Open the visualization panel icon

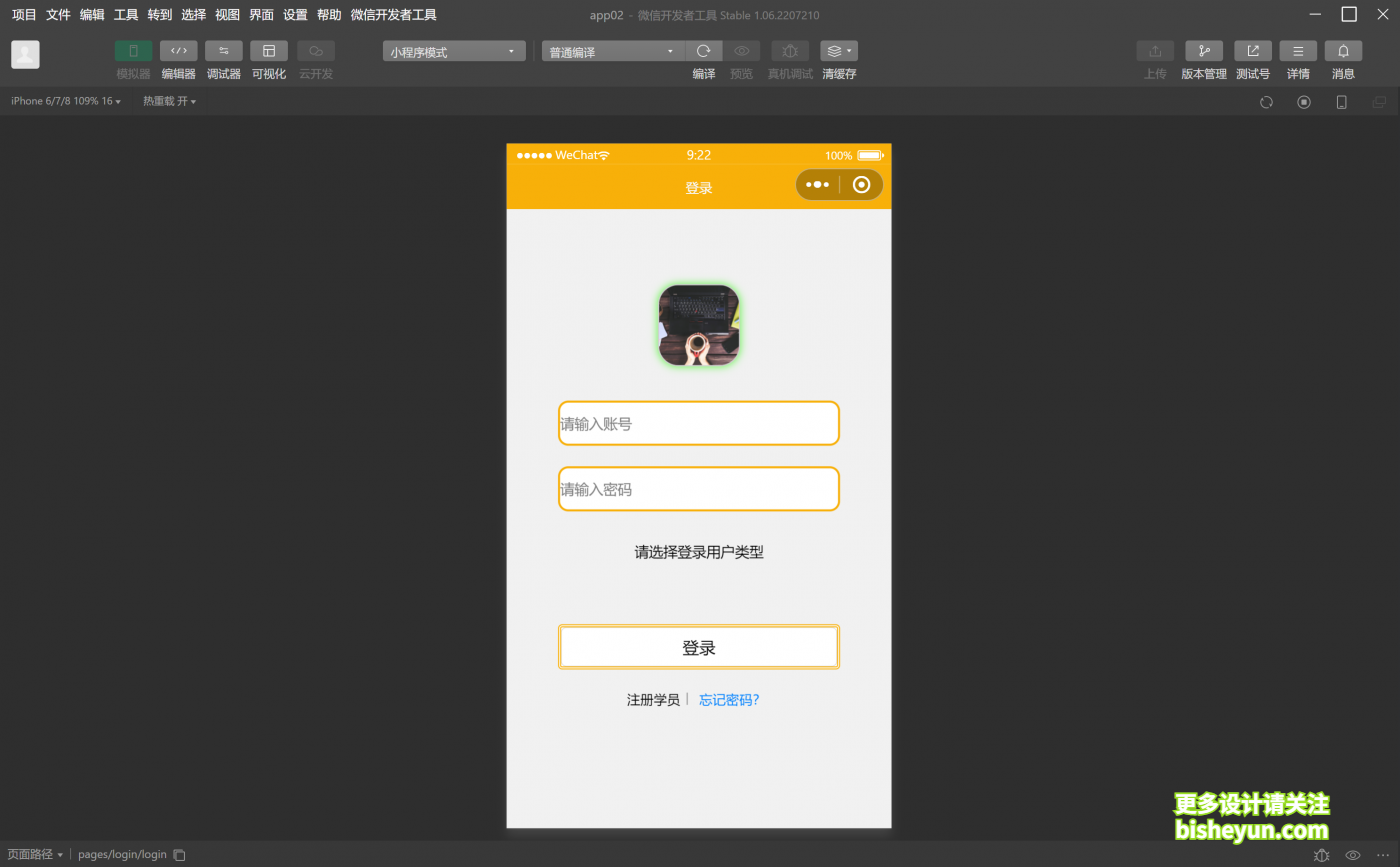(x=268, y=51)
